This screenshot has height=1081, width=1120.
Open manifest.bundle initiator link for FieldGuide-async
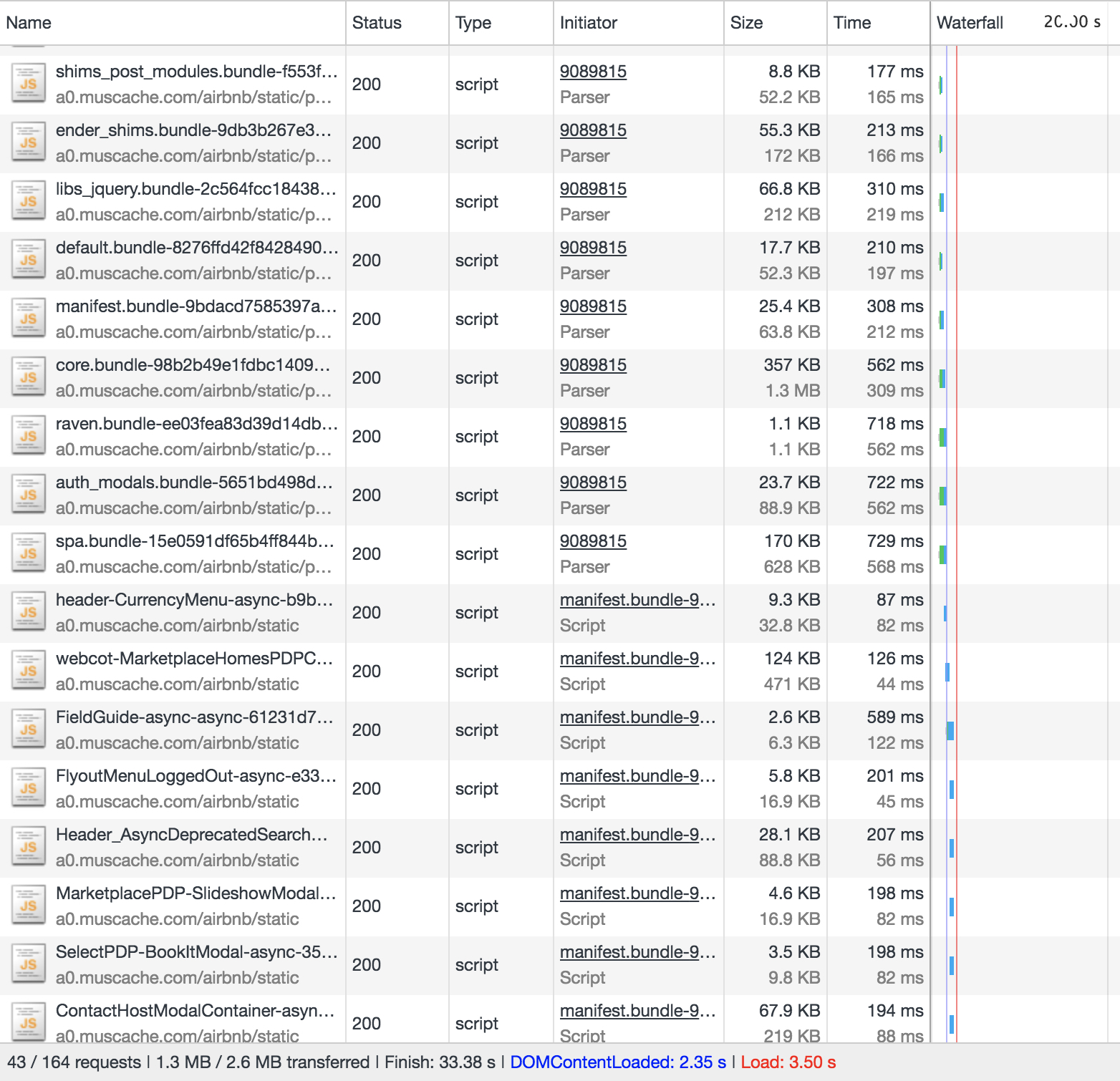637,717
